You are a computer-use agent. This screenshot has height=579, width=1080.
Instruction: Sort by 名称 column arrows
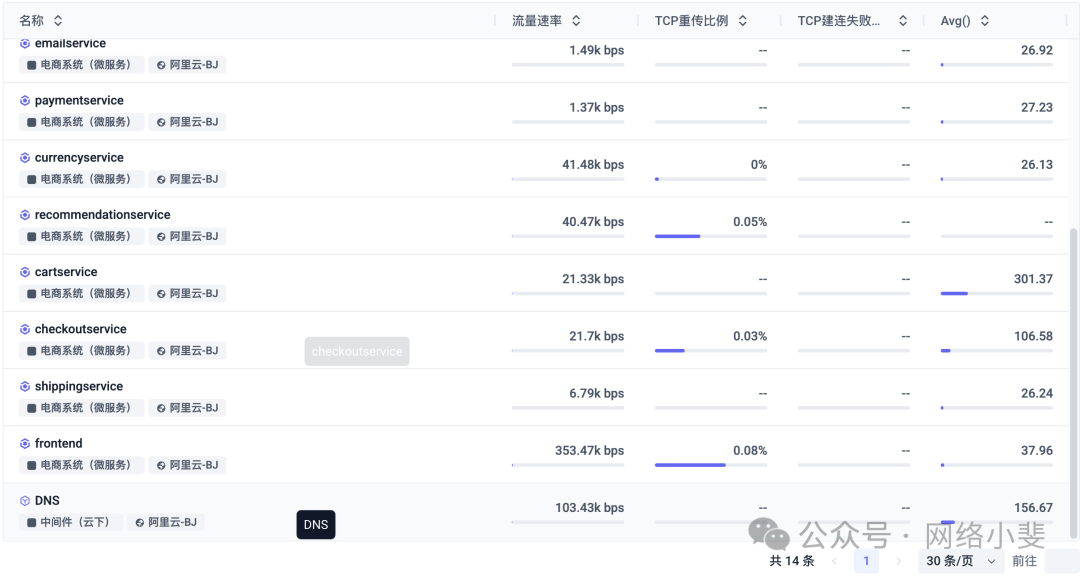tap(58, 21)
